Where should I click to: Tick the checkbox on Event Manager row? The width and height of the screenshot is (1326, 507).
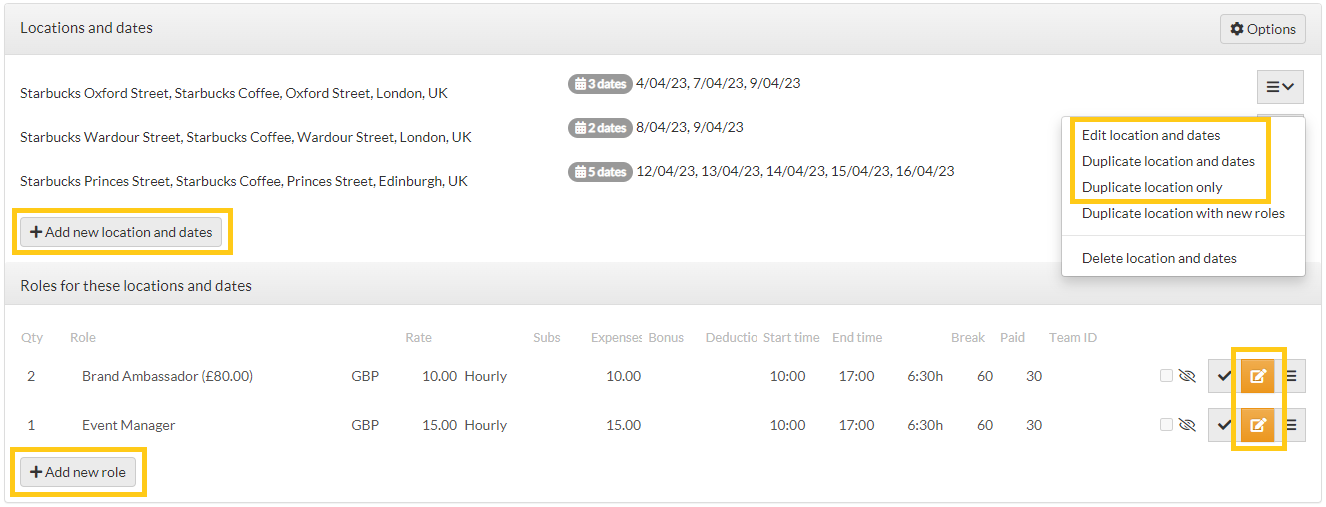(x=1166, y=425)
